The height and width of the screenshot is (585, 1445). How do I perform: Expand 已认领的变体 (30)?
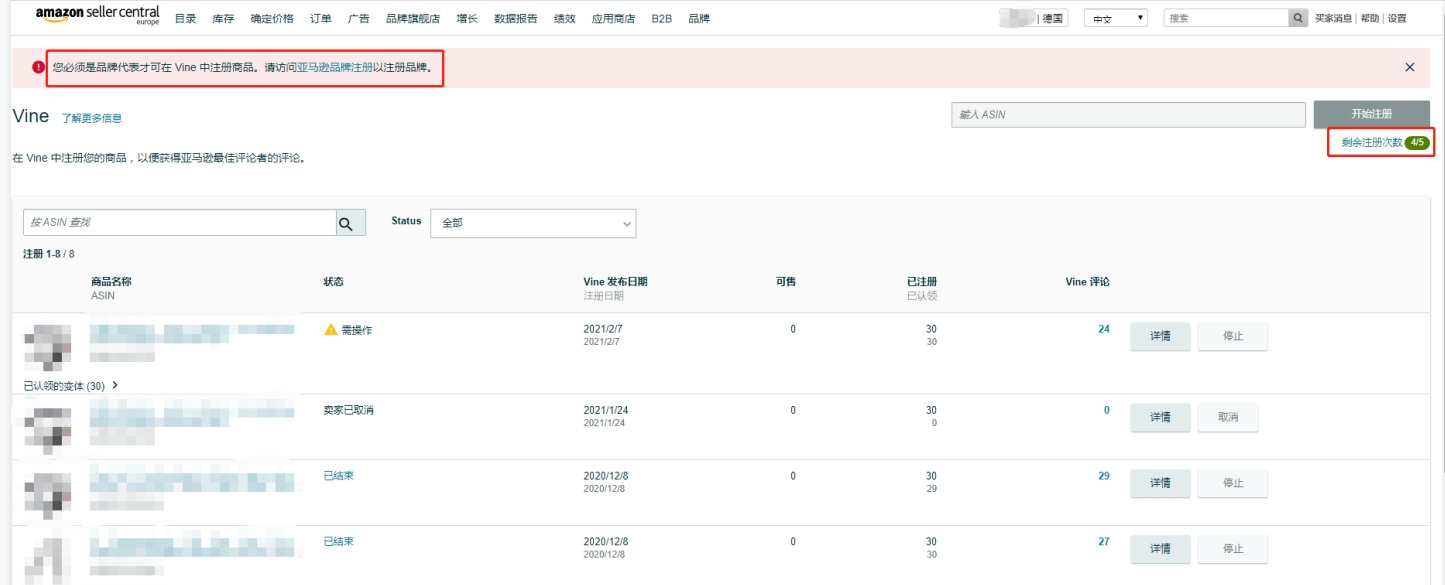pos(71,385)
